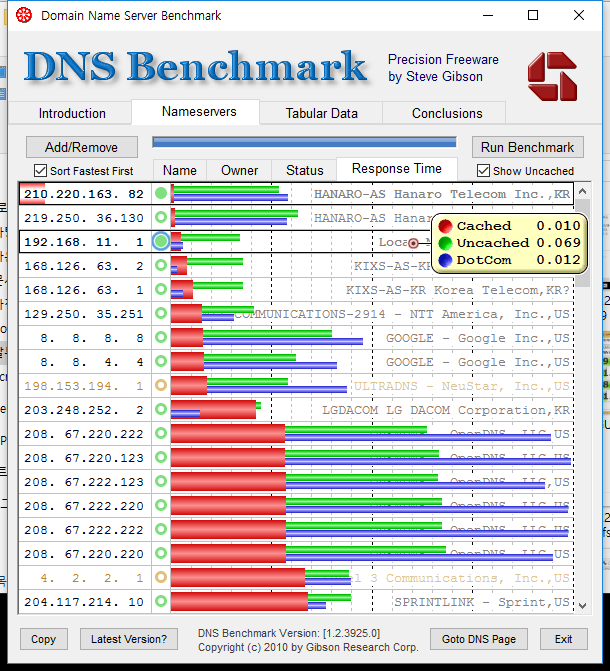610x671 pixels.
Task: Click the green Uncached legend ball
Action: pyautogui.click(x=446, y=243)
